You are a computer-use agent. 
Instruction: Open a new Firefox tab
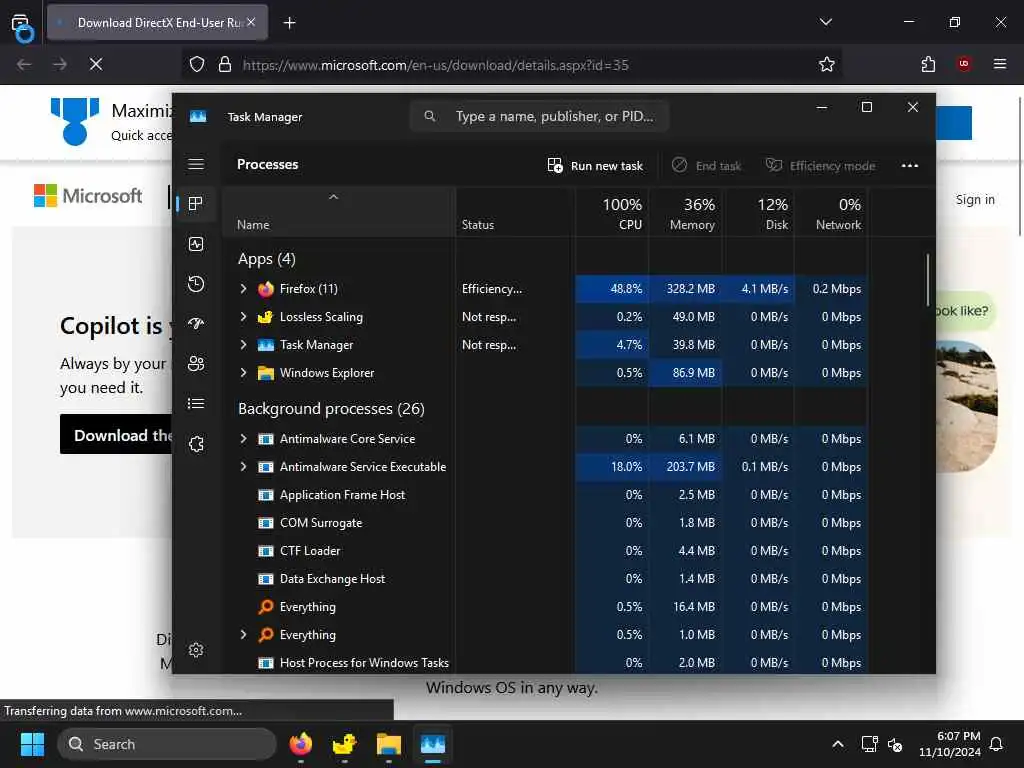289,23
